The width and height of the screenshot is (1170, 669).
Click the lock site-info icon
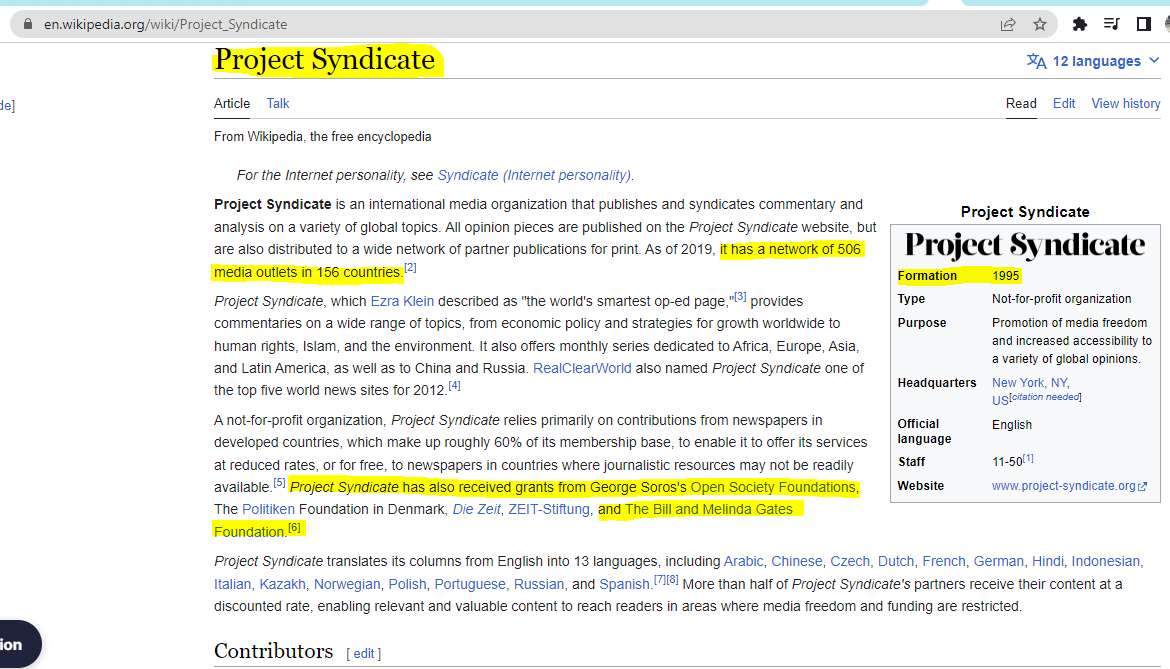pyautogui.click(x=28, y=24)
